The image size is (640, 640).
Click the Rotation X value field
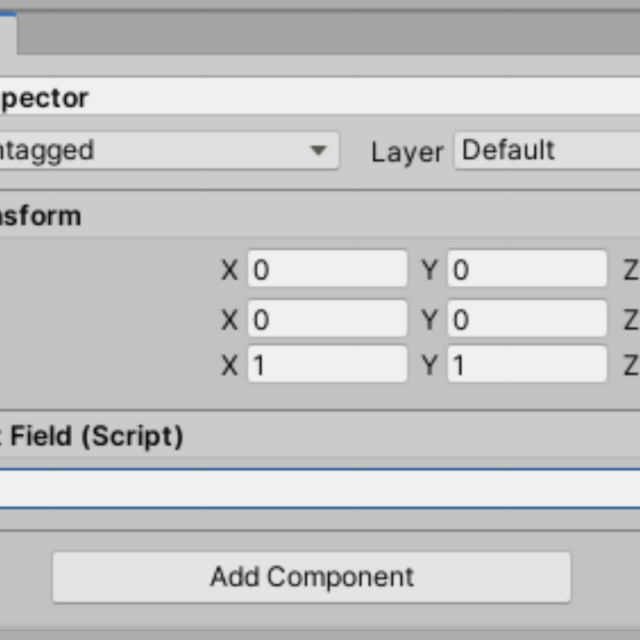tap(327, 318)
